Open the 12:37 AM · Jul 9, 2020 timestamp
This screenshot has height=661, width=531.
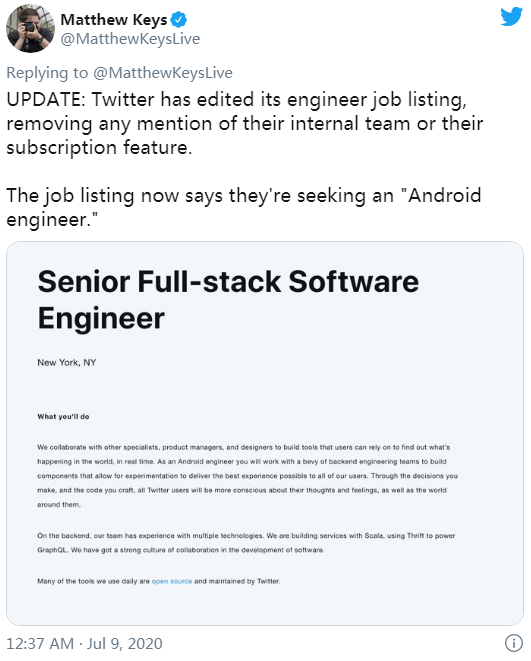click(x=84, y=644)
